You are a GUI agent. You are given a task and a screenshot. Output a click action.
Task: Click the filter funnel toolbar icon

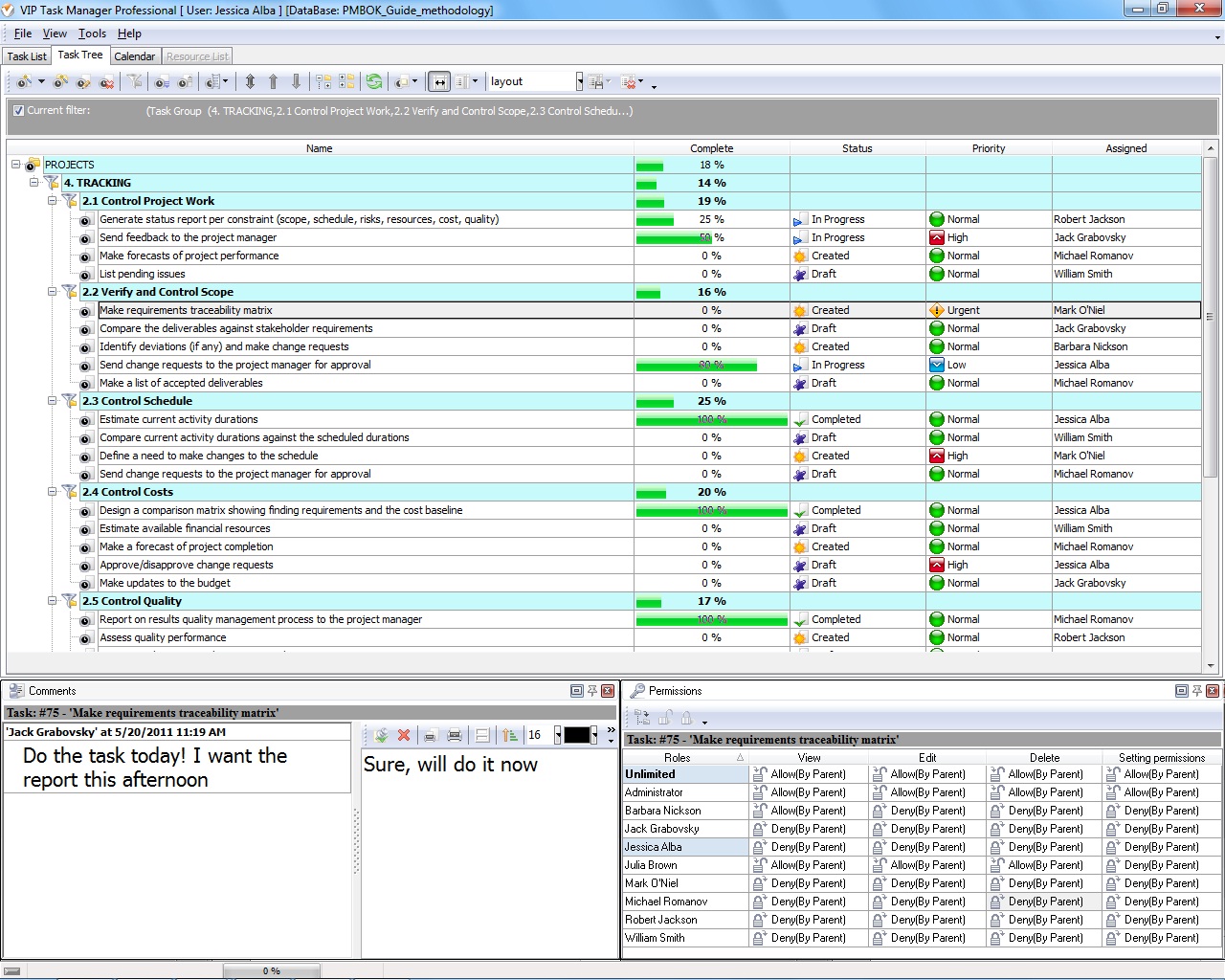coord(135,82)
